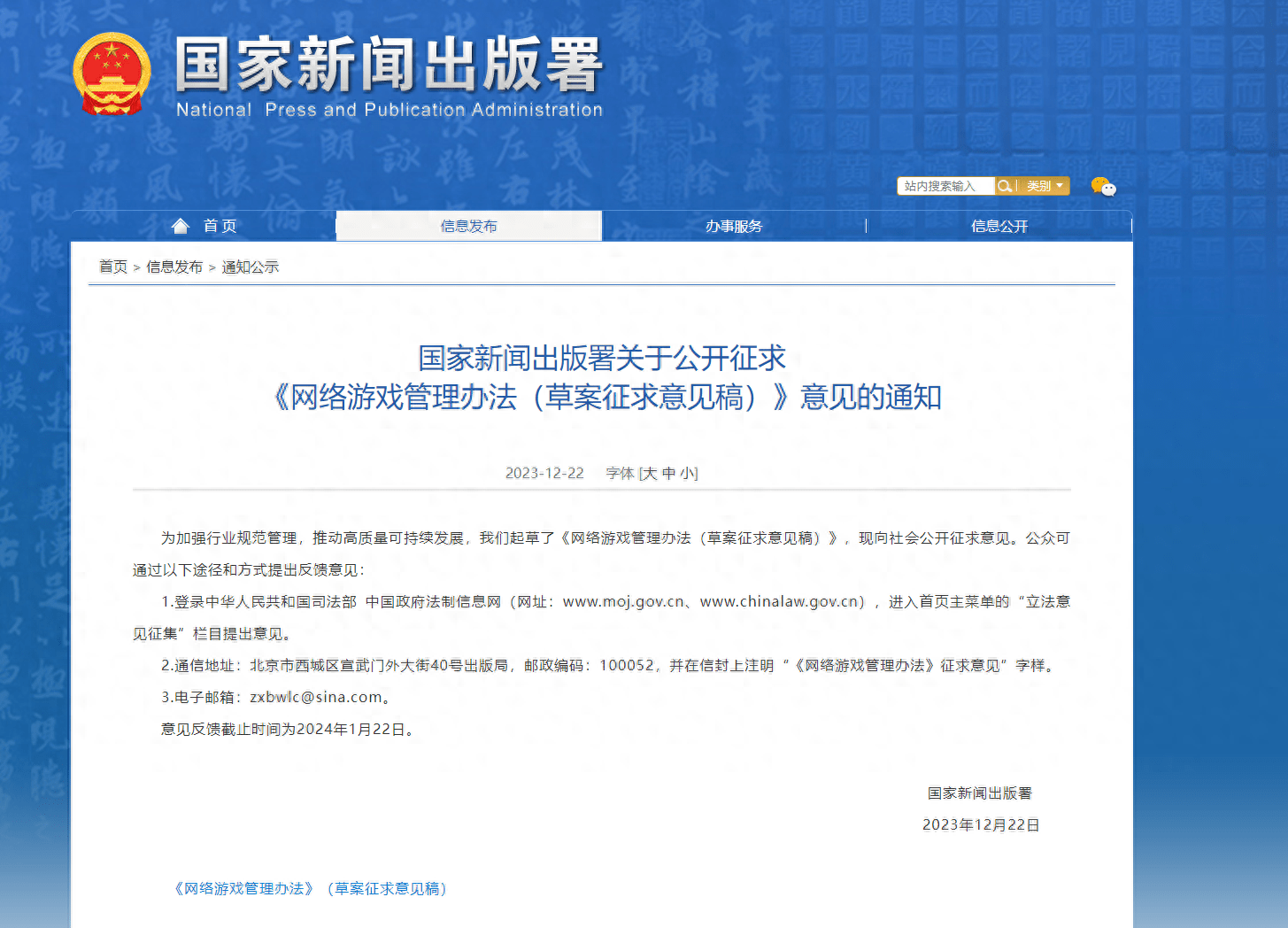This screenshot has height=928, width=1288.
Task: Go to the 首页 navigation tab
Action: pos(220,226)
